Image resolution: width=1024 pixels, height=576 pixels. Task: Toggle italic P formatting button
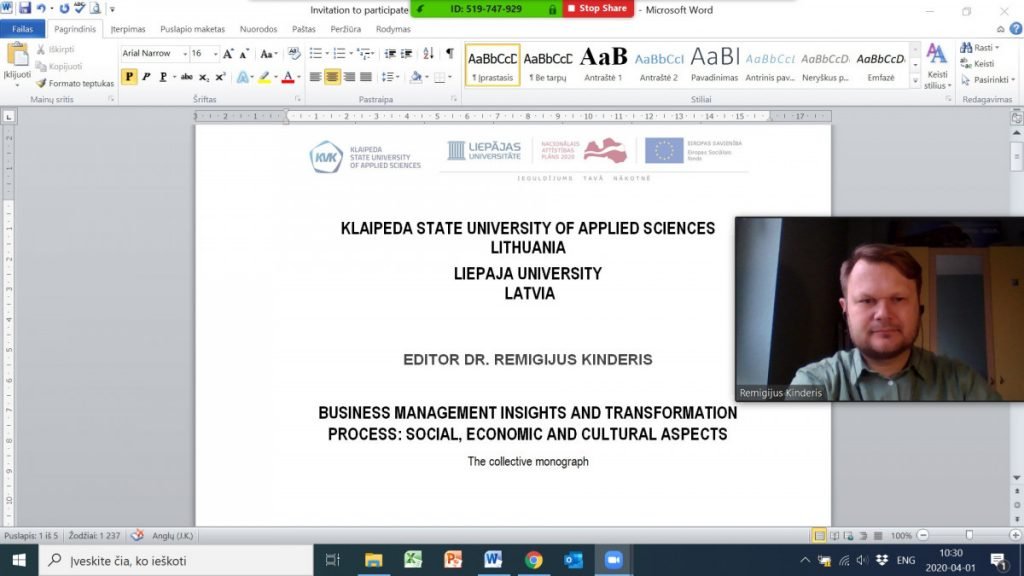tap(146, 77)
